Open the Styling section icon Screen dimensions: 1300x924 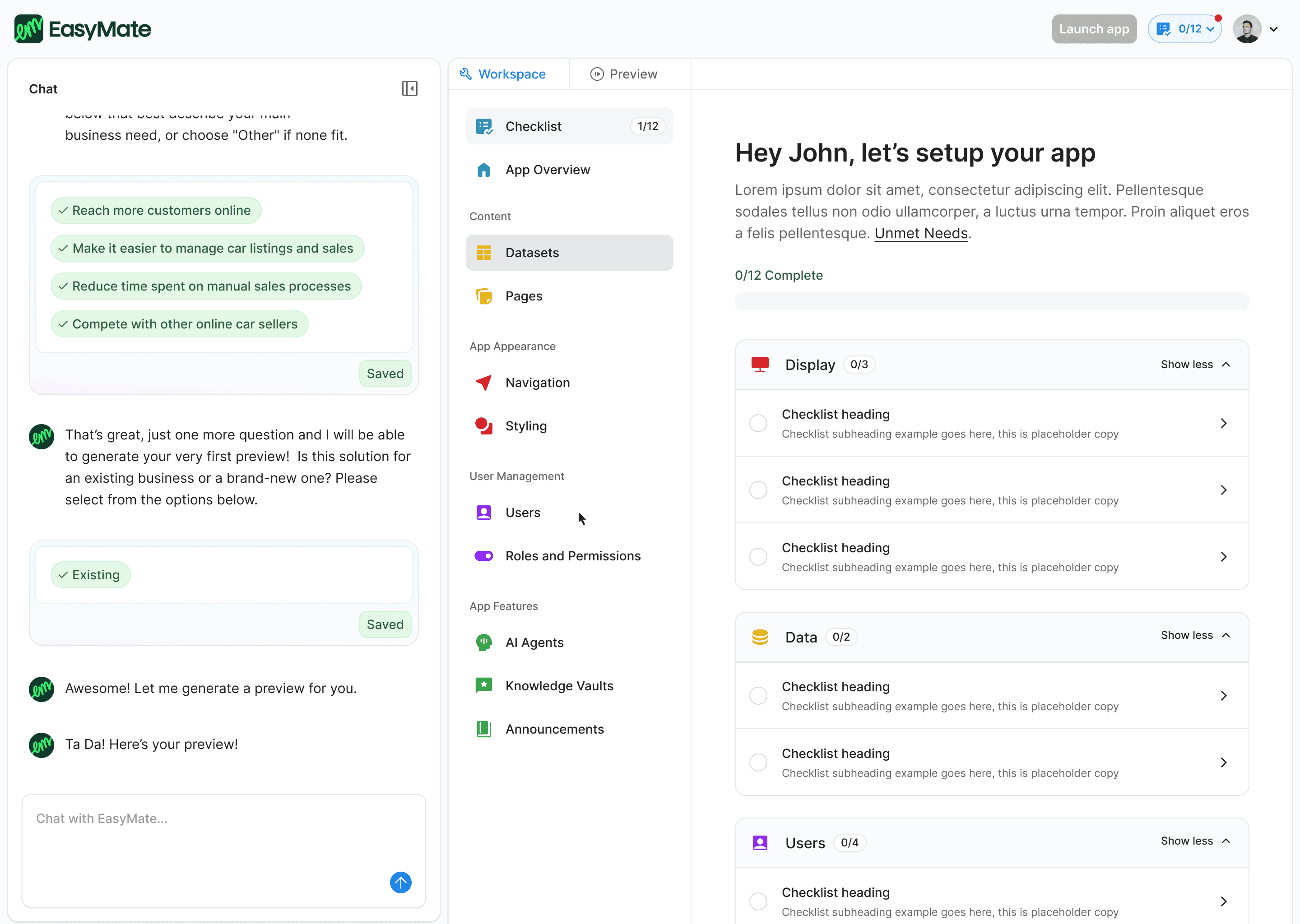483,425
